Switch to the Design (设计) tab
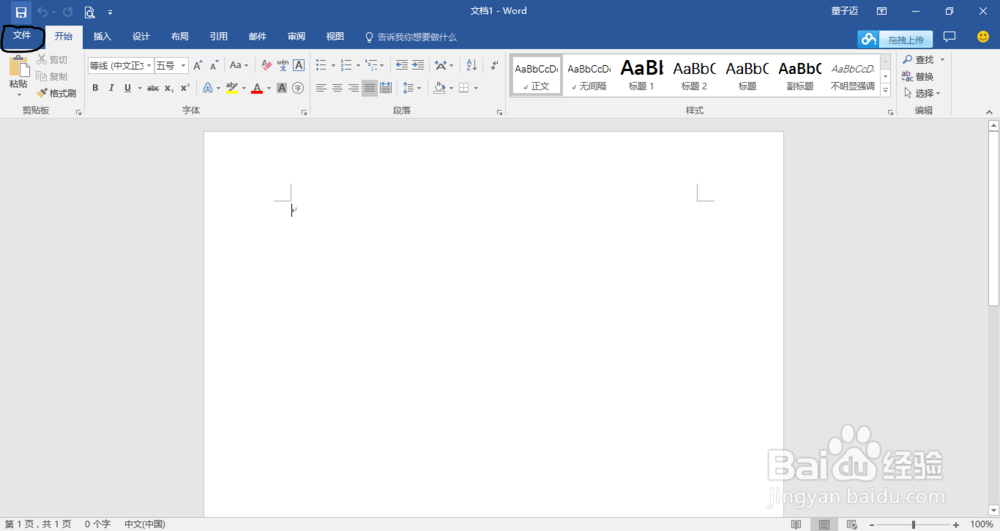This screenshot has width=1000, height=531. [141, 36]
